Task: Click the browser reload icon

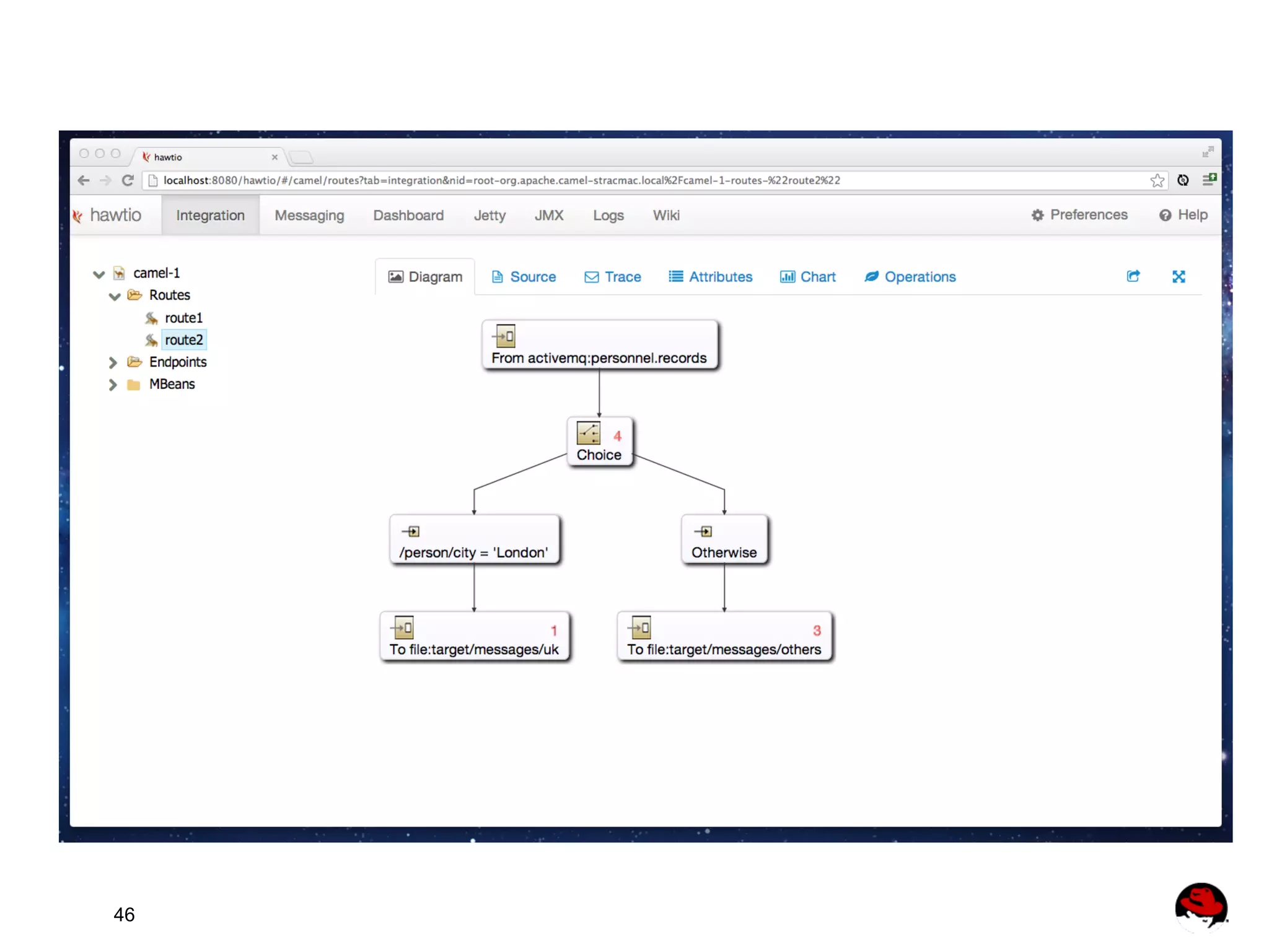Action: [x=128, y=180]
